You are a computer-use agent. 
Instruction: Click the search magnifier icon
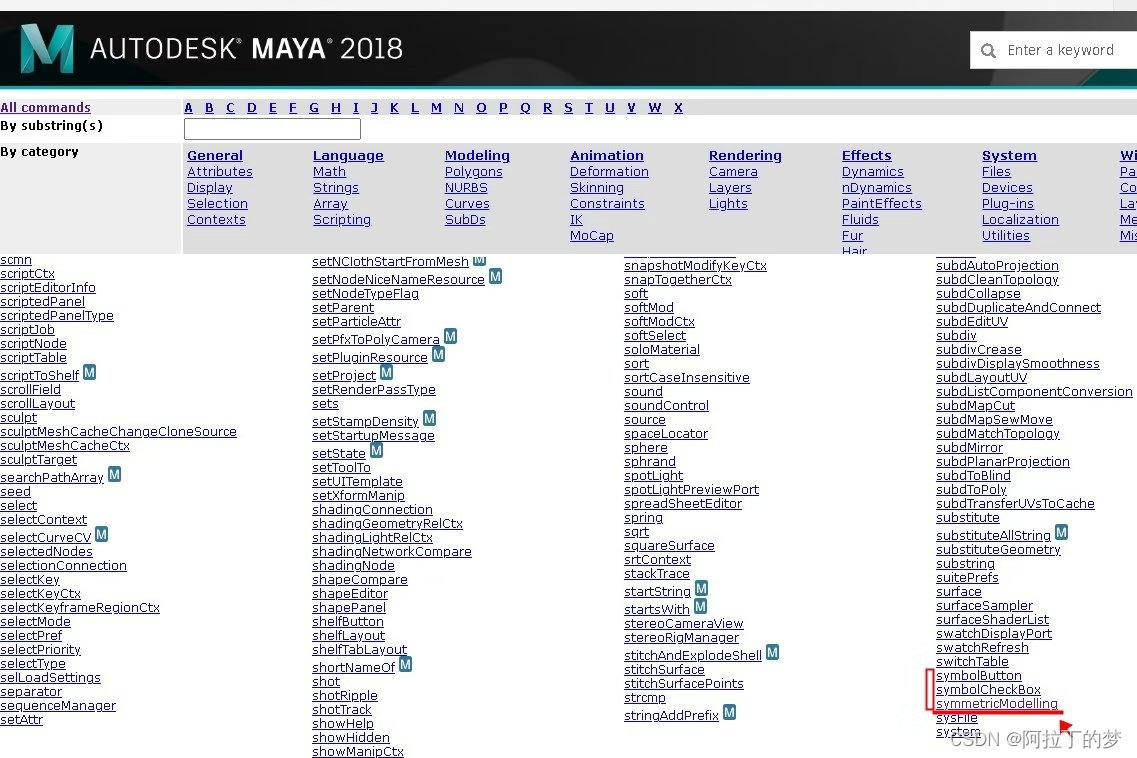coord(989,49)
